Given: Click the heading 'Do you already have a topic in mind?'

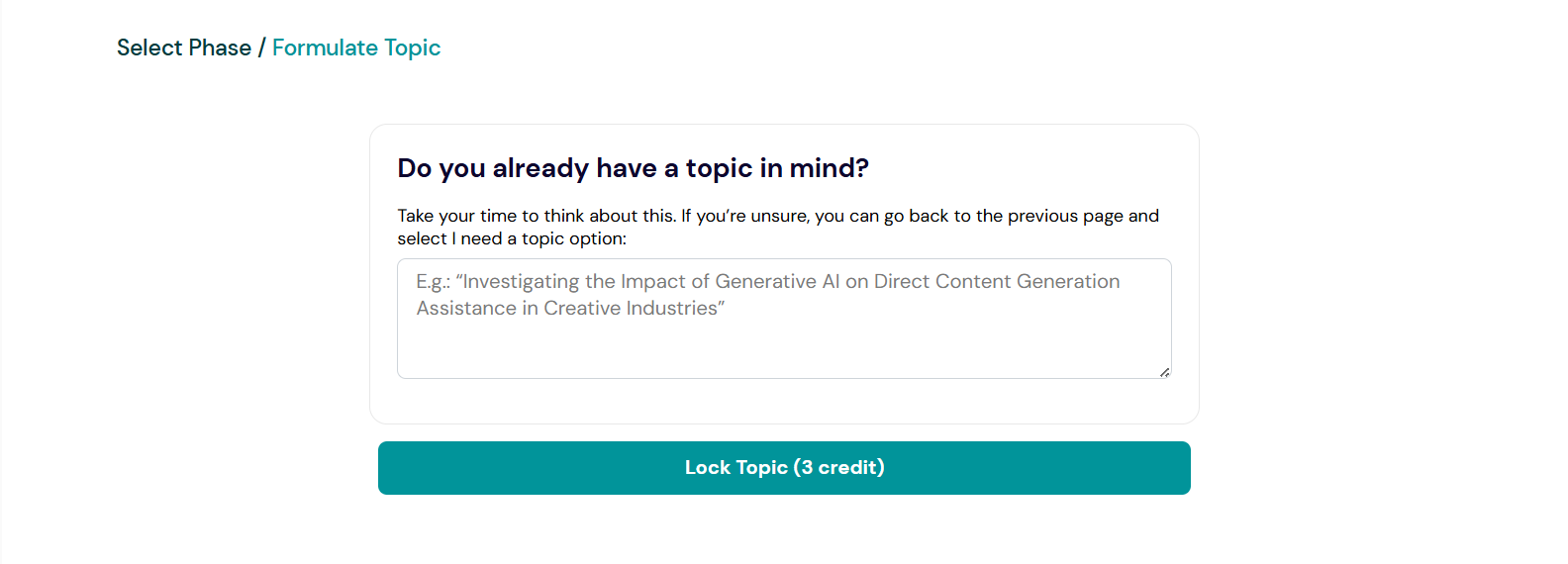Looking at the screenshot, I should [633, 168].
